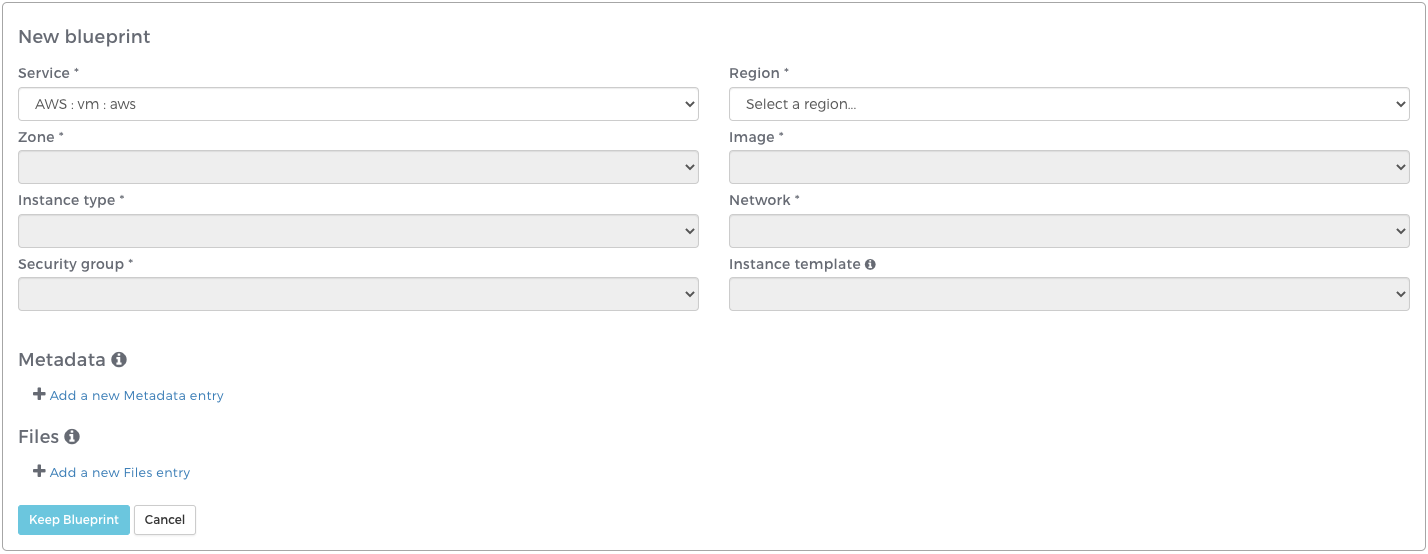
Task: Click the Metadata section heading
Action: 62,360
